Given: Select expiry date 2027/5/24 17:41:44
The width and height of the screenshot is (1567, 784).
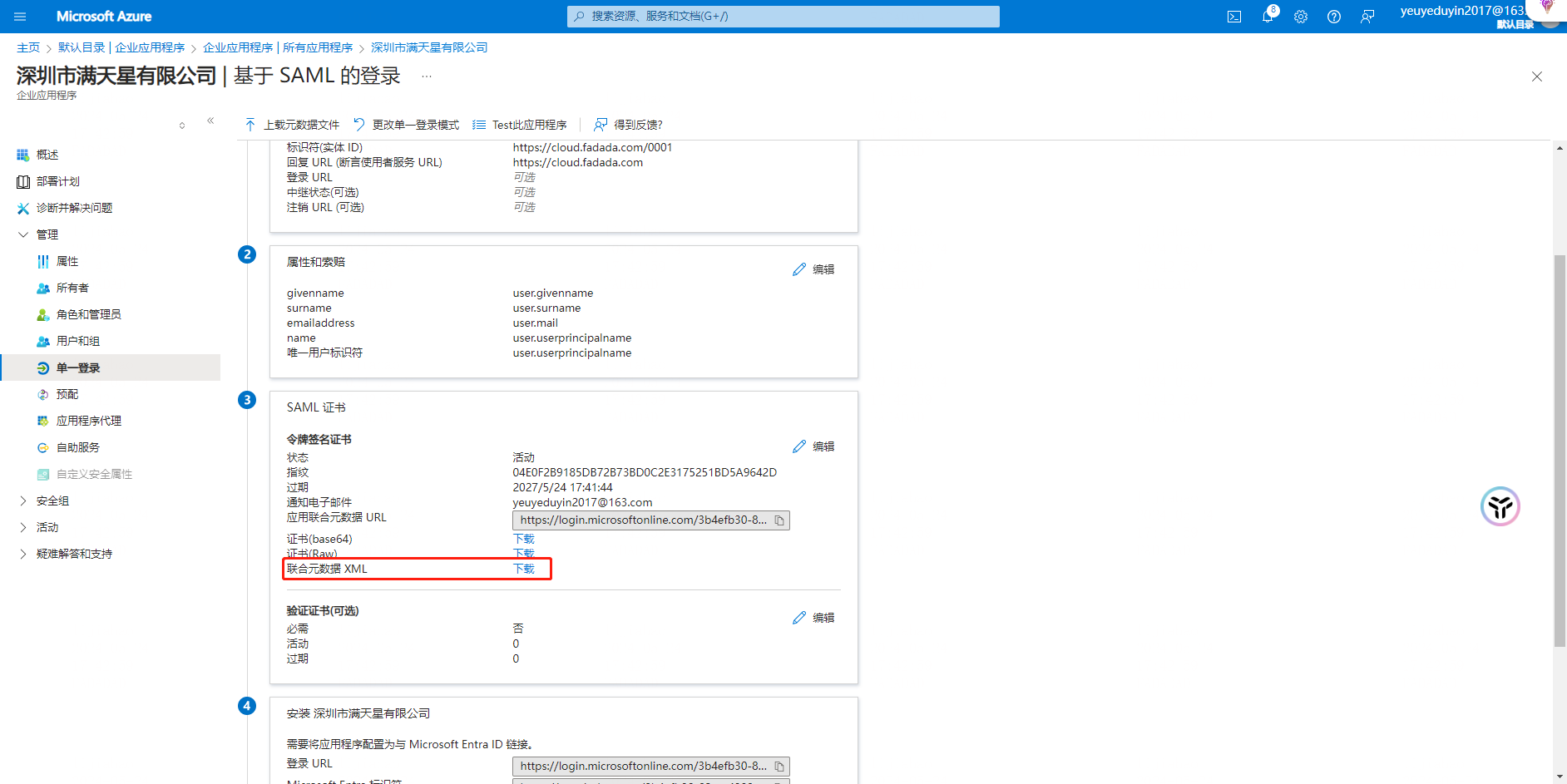Looking at the screenshot, I should (562, 487).
